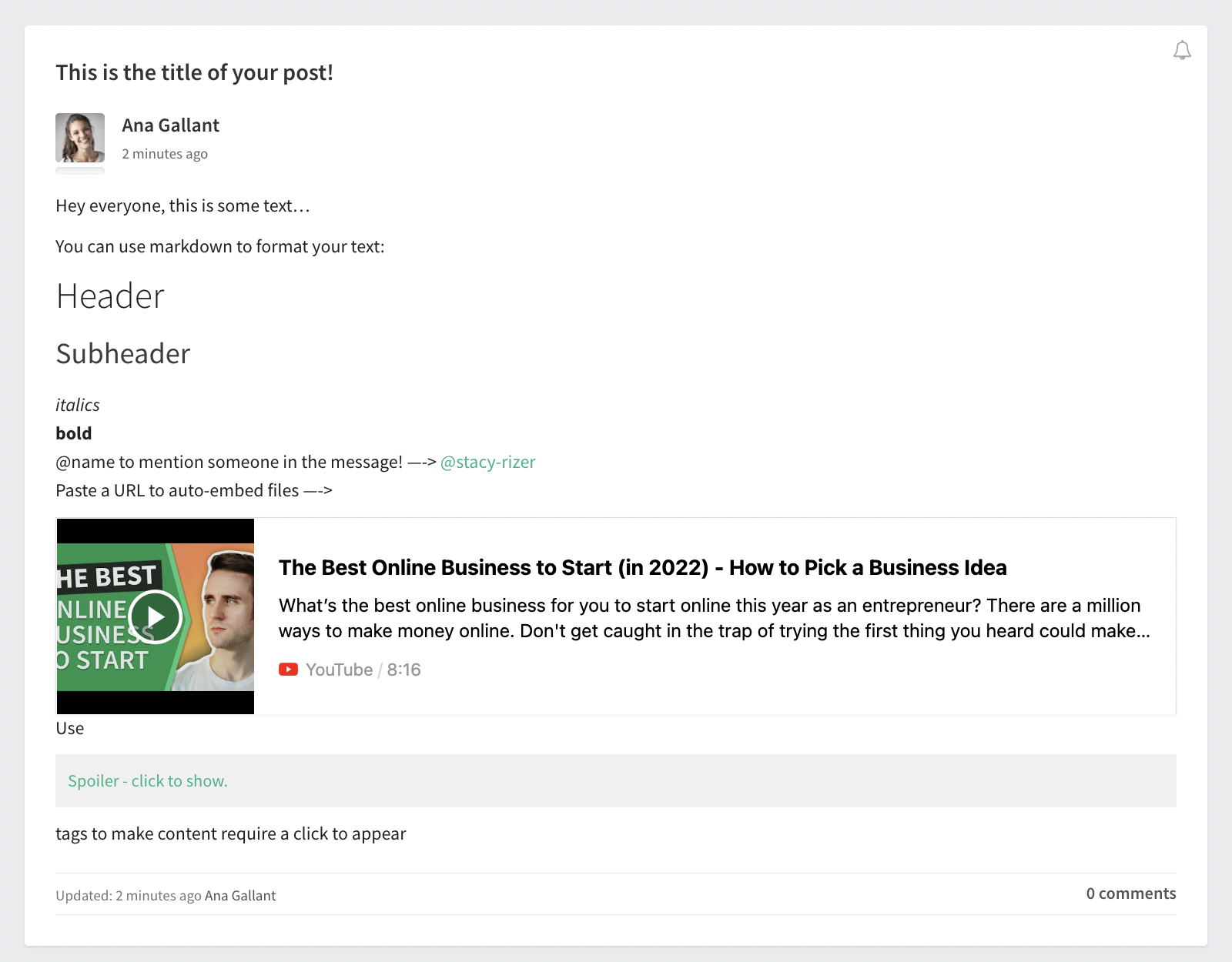
Task: Click the notification bell icon
Action: 1182,51
